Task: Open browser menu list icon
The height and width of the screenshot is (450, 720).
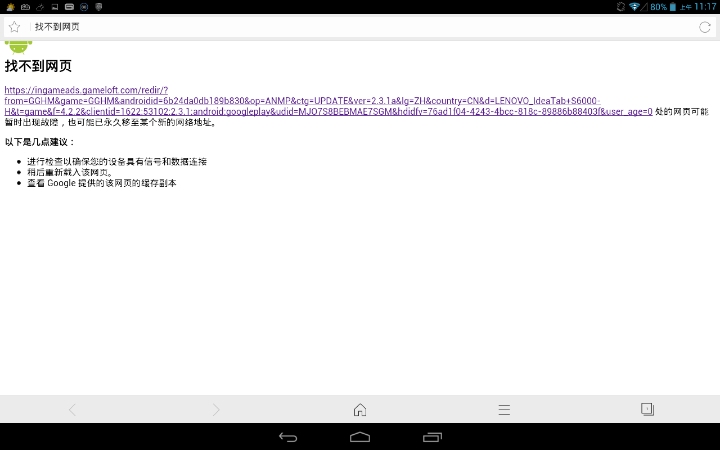Action: (504, 410)
